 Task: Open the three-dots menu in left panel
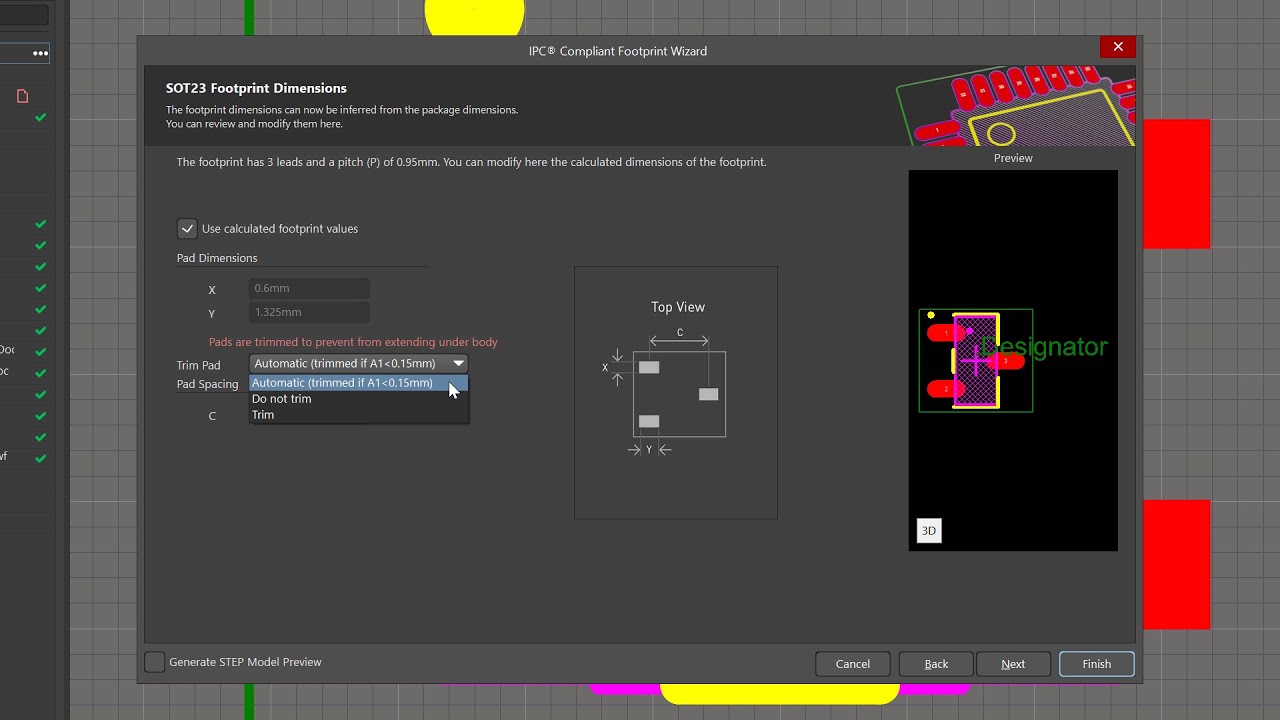coord(40,53)
